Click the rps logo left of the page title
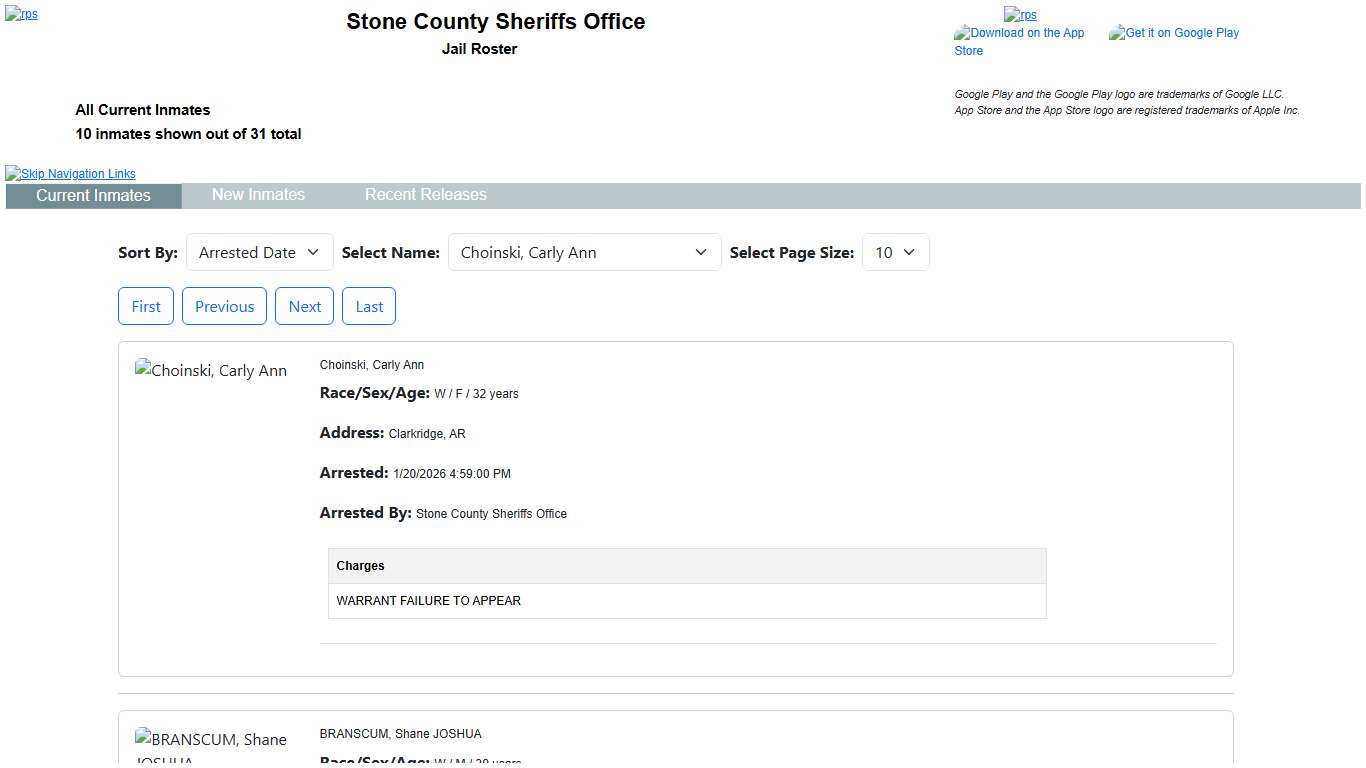Screen dimensions: 1366x768 [x=21, y=15]
